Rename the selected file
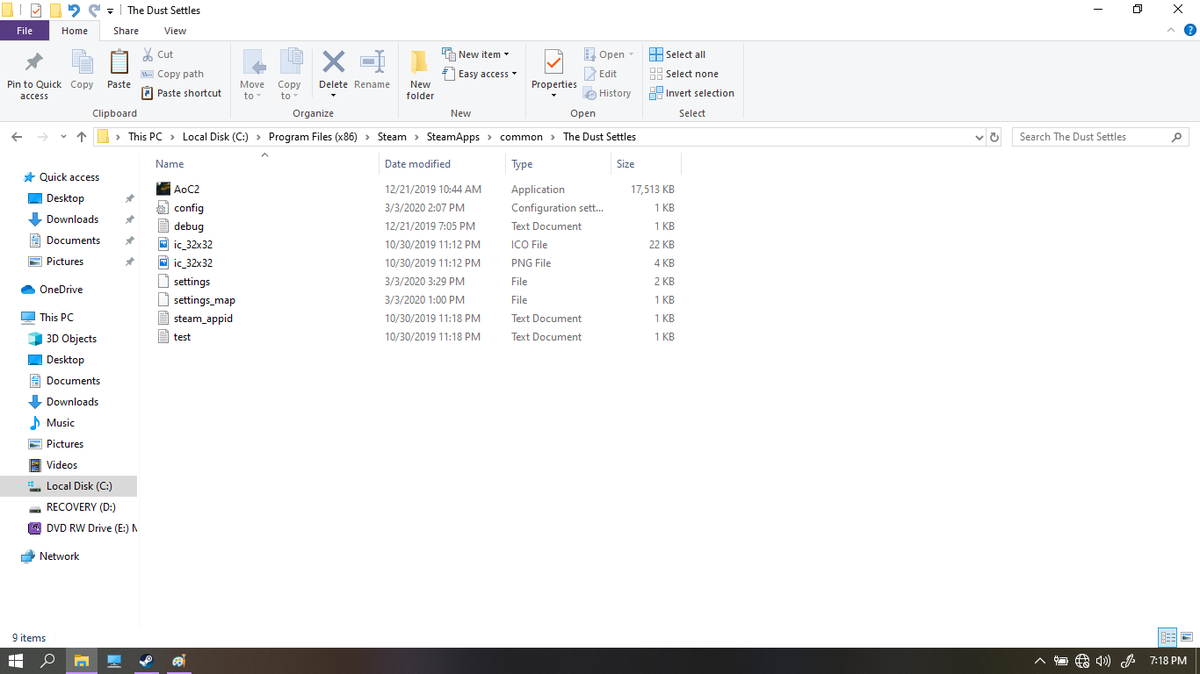1200x674 pixels. (372, 71)
